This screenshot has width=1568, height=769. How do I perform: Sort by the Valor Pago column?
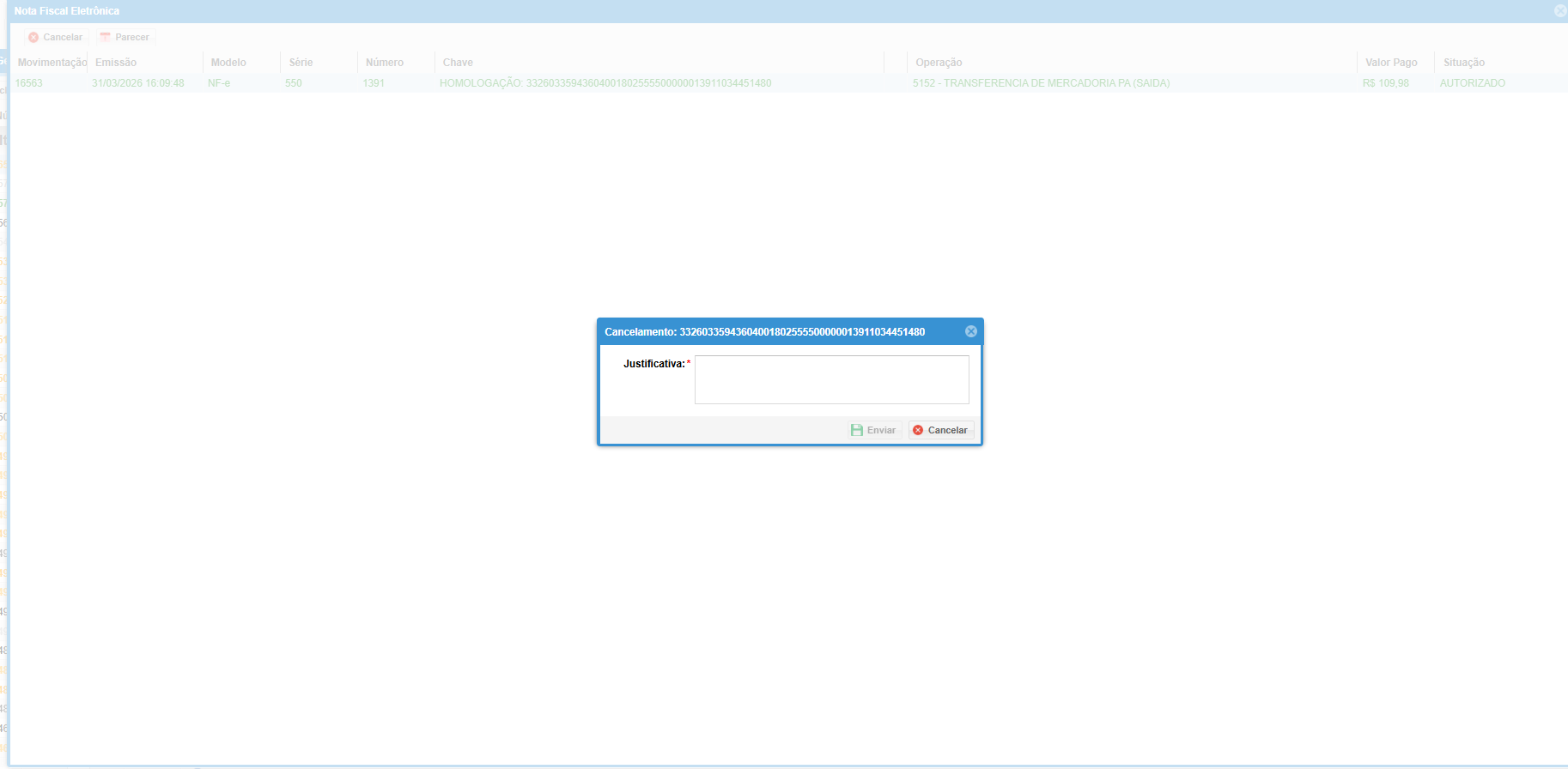[1391, 63]
